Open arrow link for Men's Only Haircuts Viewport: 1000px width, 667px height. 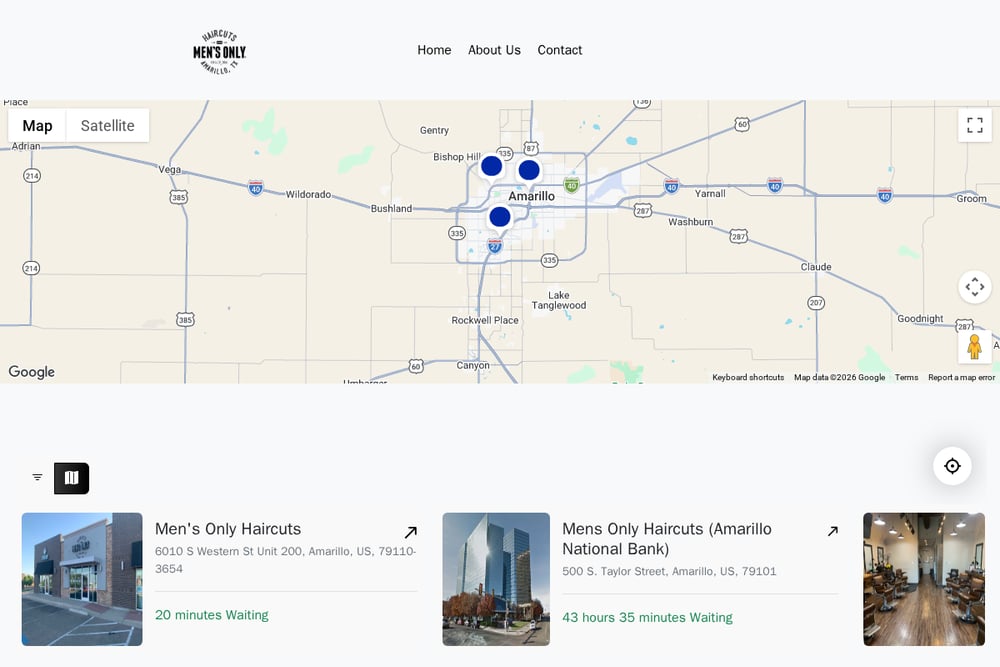pos(411,532)
